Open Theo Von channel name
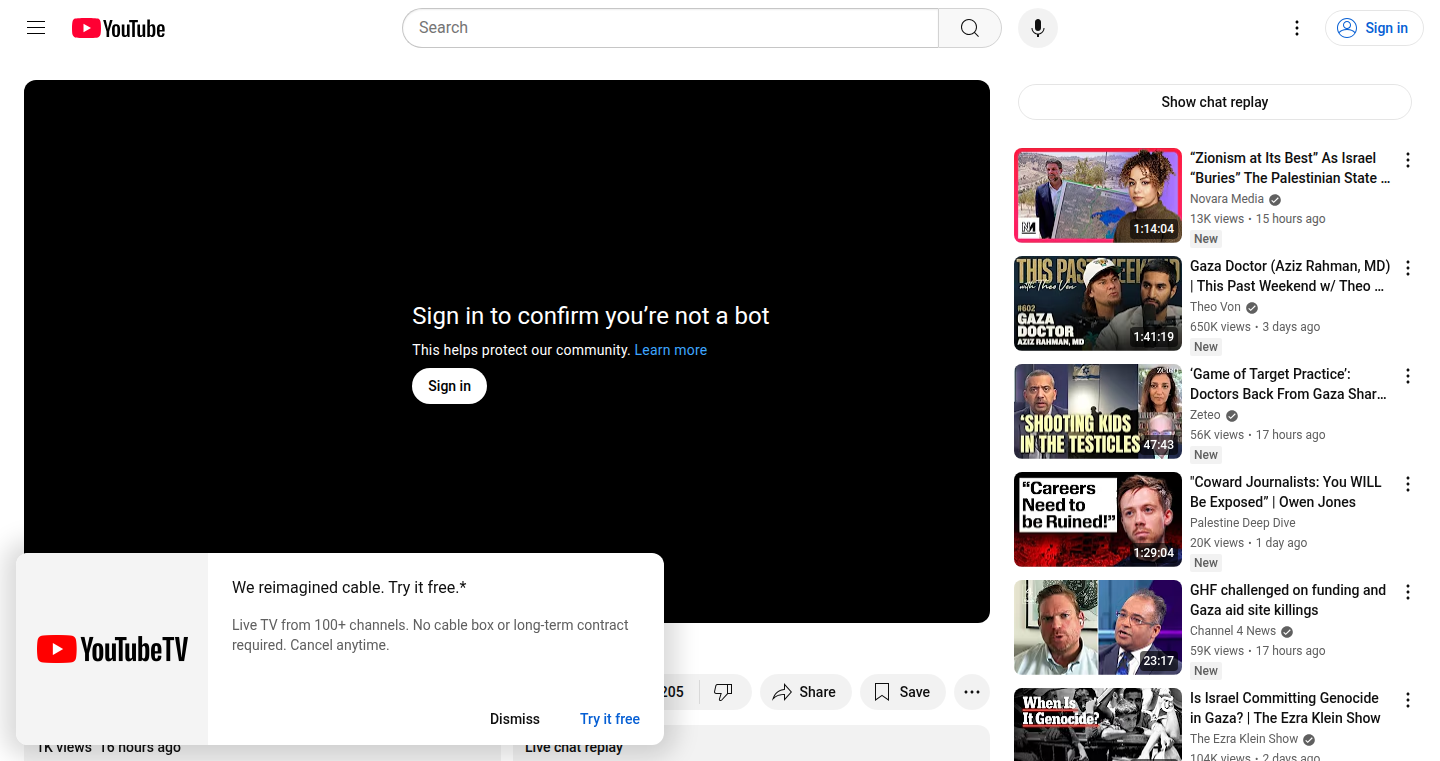The width and height of the screenshot is (1440, 761). pos(1215,307)
